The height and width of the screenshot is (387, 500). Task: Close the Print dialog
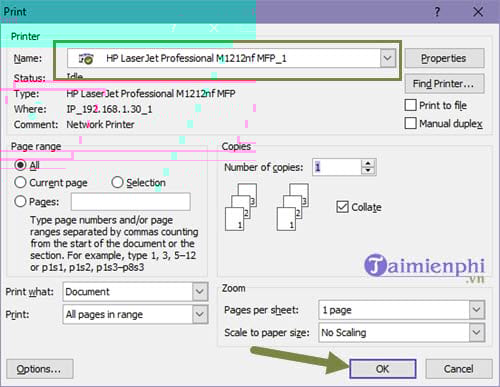point(478,12)
